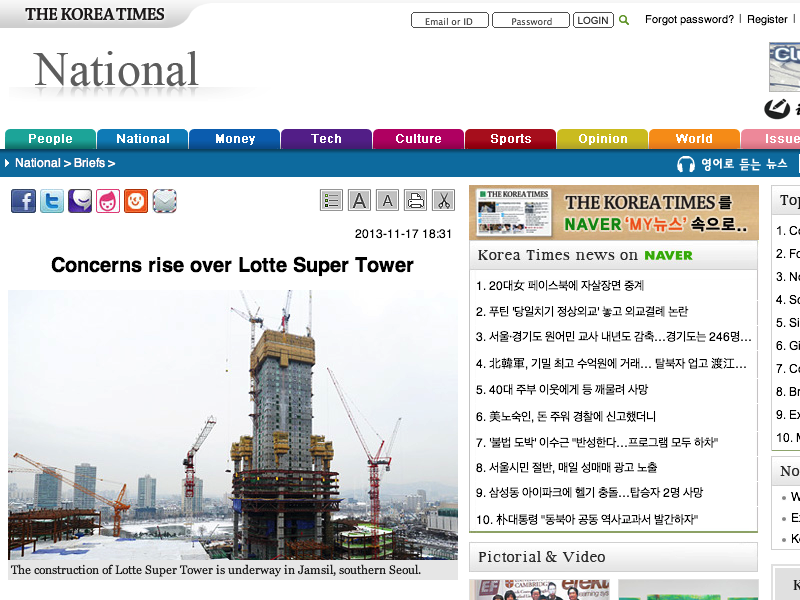Click the scissors scrap icon

(x=443, y=201)
